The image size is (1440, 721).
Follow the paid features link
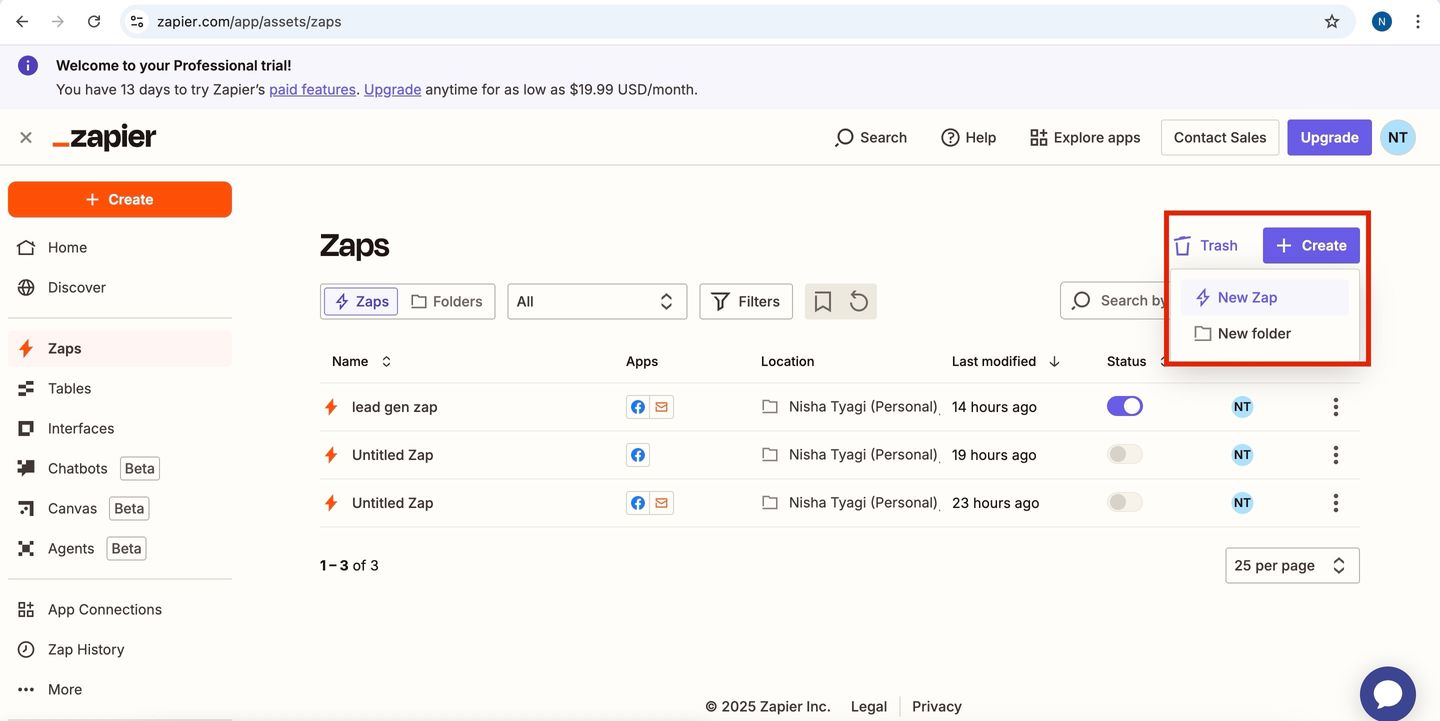point(312,89)
